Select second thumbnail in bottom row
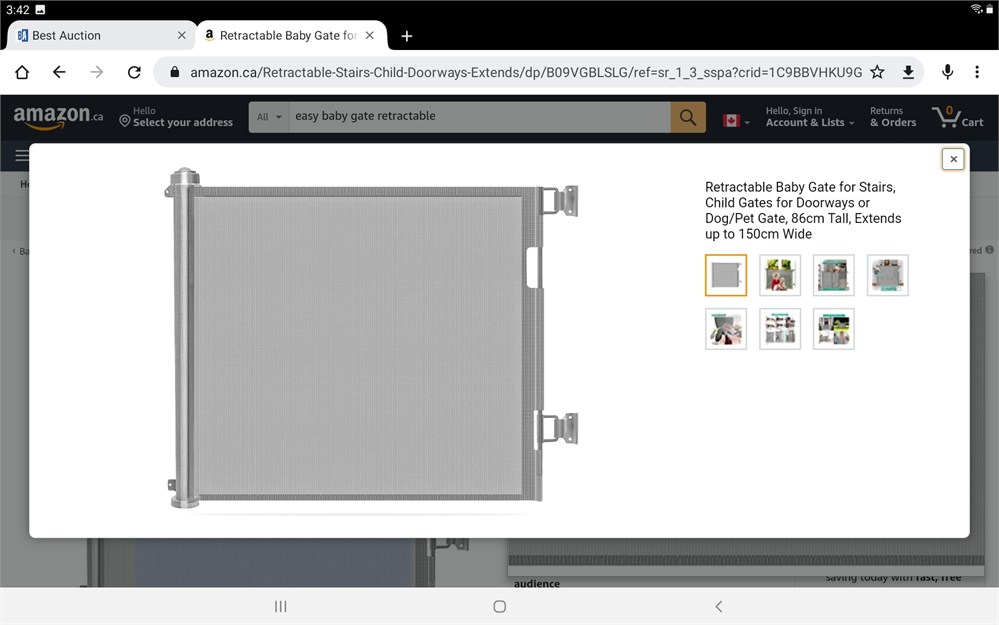This screenshot has width=999, height=625. (780, 329)
